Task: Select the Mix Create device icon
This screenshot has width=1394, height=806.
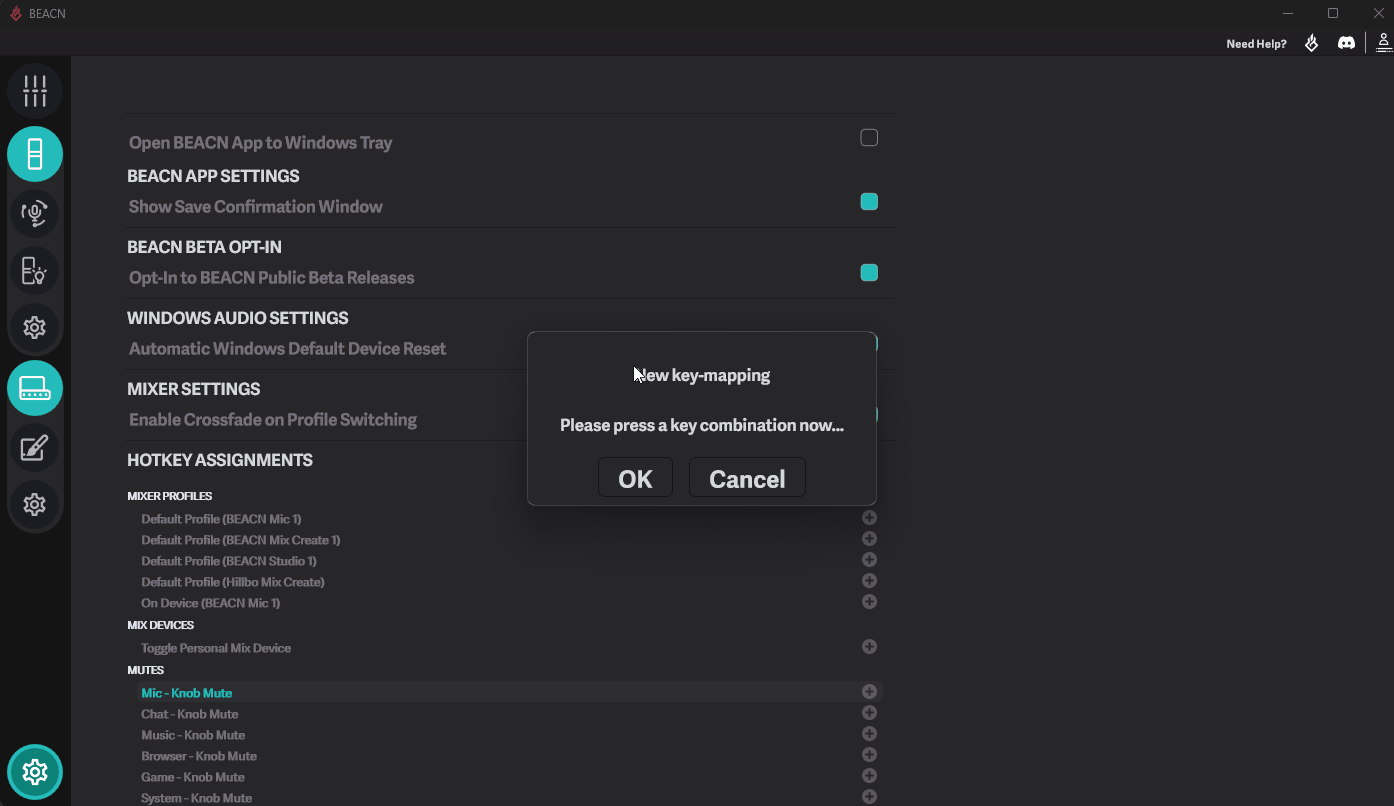Action: pyautogui.click(x=35, y=388)
